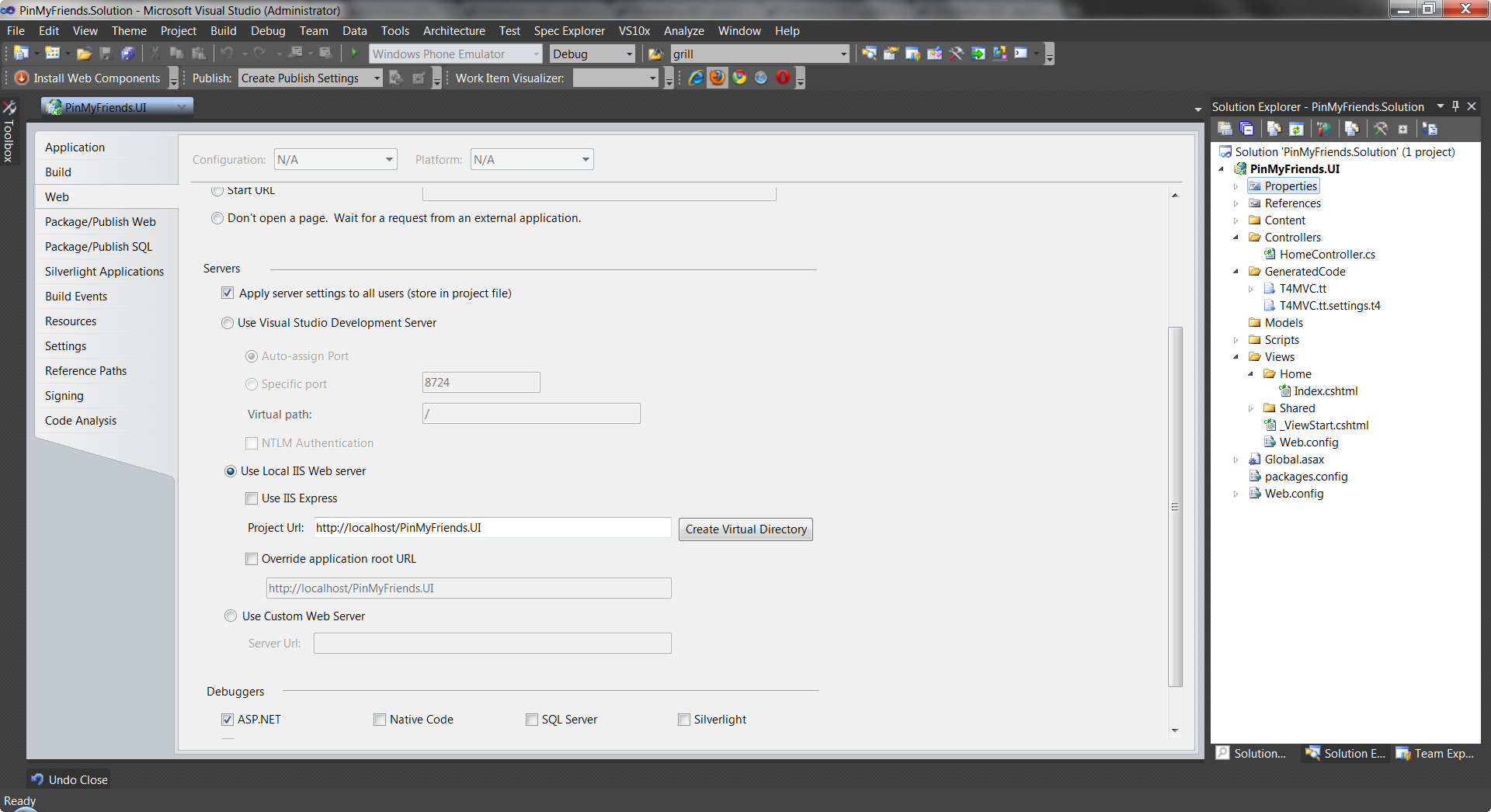Toggle ASP.NET debugger checkbox
Screen dimensions: 1491x812
point(228,720)
